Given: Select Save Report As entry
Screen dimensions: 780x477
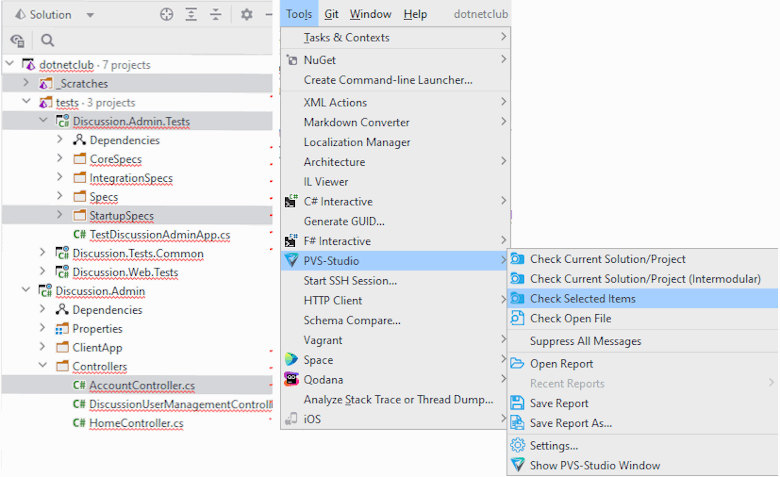Looking at the screenshot, I should coord(570,423).
